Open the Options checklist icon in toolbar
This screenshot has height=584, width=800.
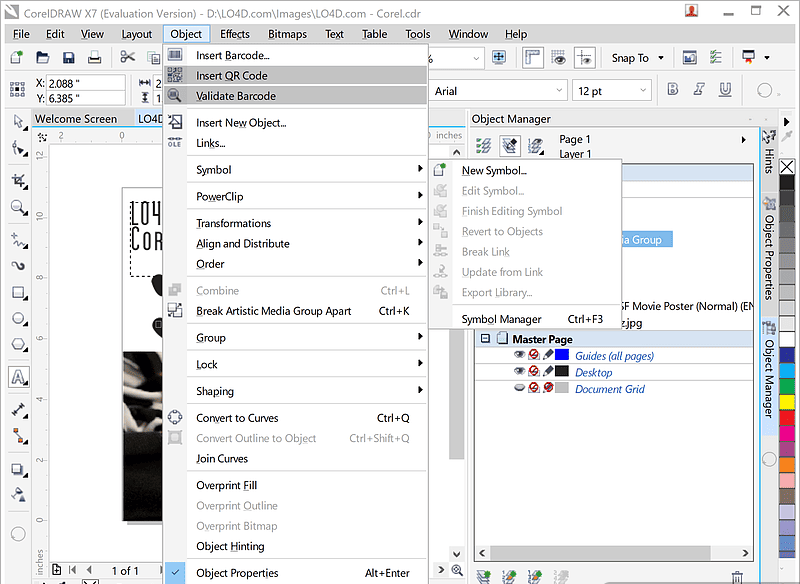click(716, 57)
